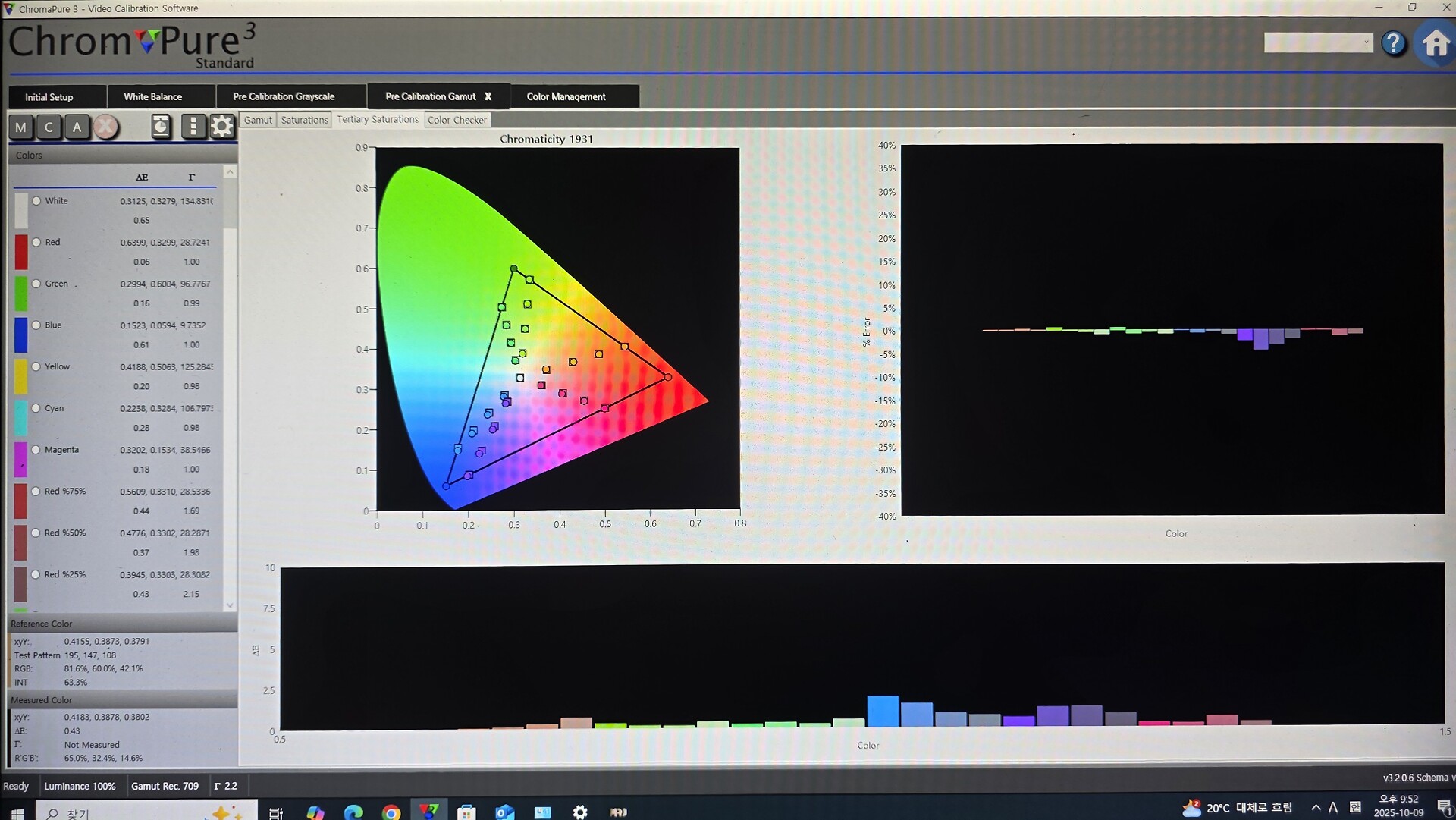Viewport: 1456px width, 820px height.
Task: Click the M measure button
Action: (21, 127)
